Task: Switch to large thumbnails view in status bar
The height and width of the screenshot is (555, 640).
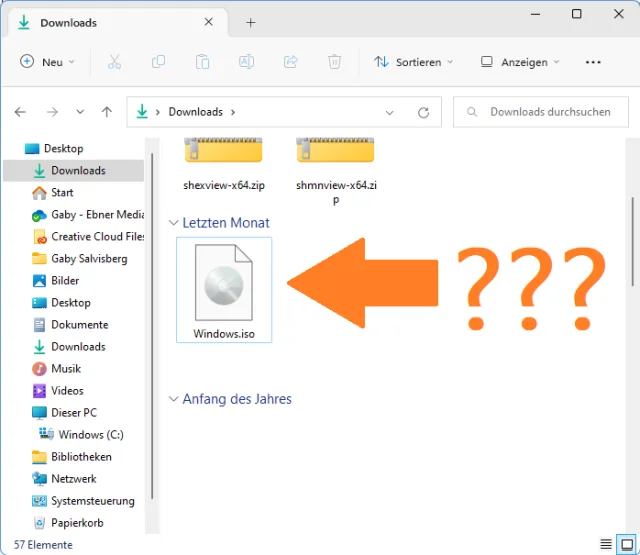Action: coord(626,544)
